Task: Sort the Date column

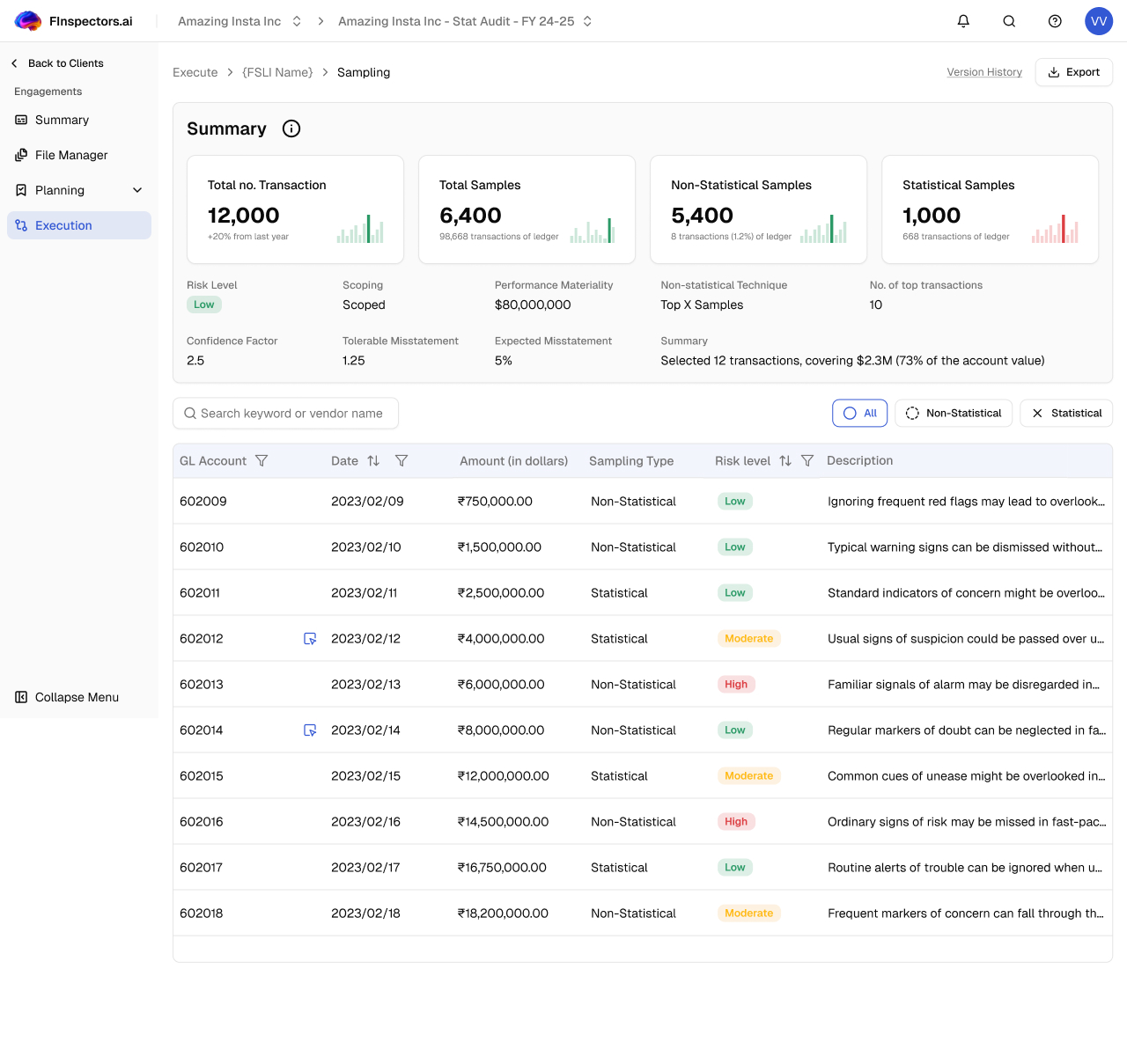Action: [x=373, y=461]
